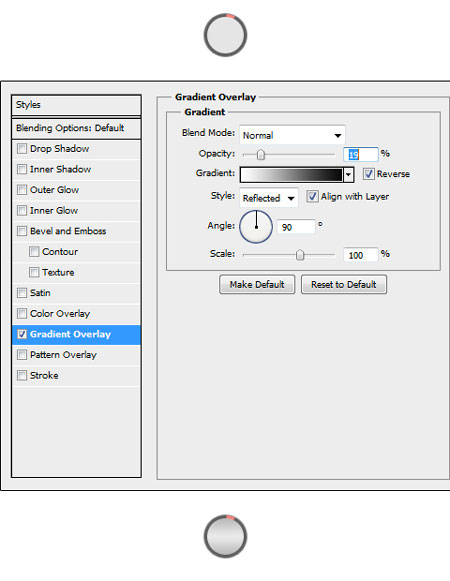Click the flat gray knob above the dialog

pos(225,35)
